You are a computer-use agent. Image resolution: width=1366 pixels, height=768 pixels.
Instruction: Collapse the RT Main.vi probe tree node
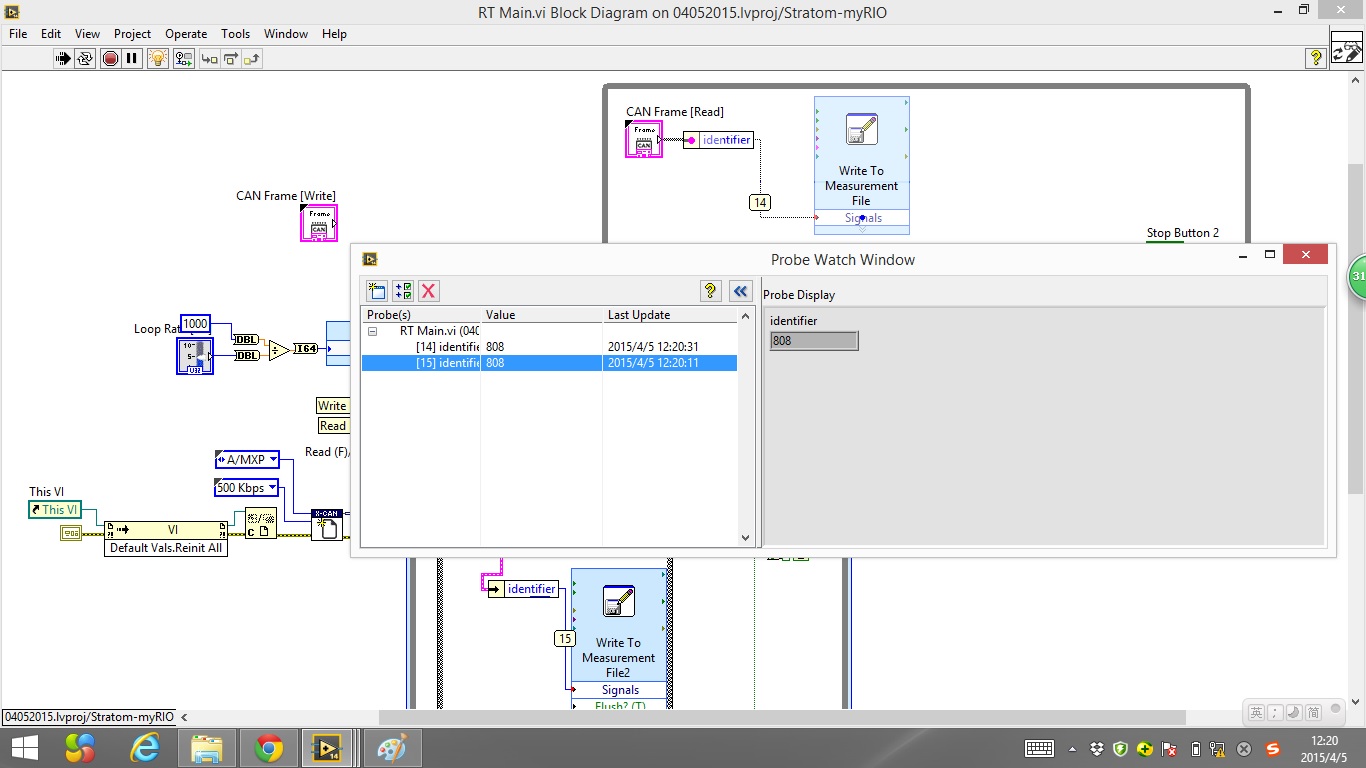(x=372, y=330)
